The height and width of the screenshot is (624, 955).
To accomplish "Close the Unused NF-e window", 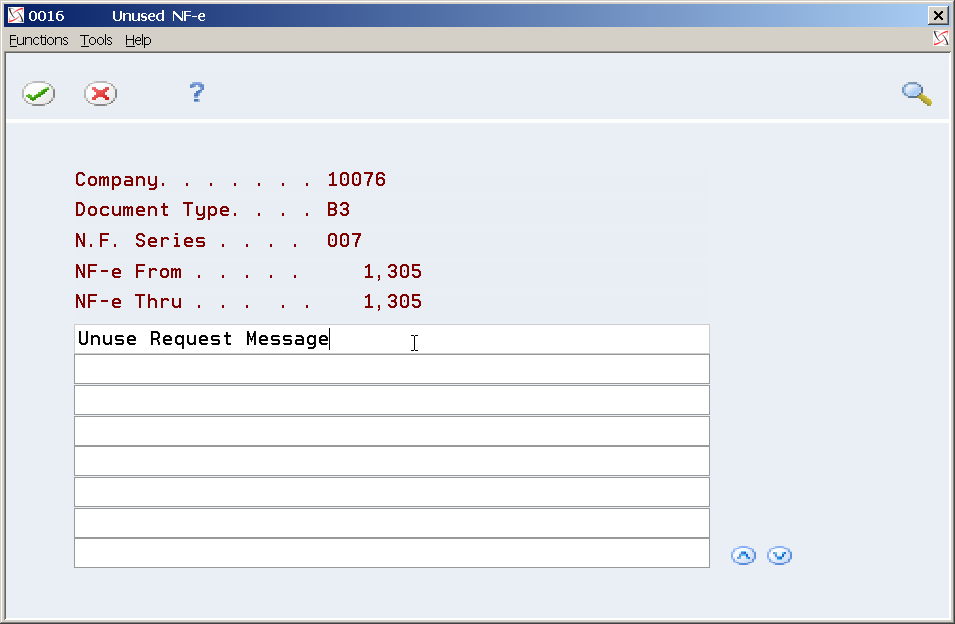I will pyautogui.click(x=938, y=16).
